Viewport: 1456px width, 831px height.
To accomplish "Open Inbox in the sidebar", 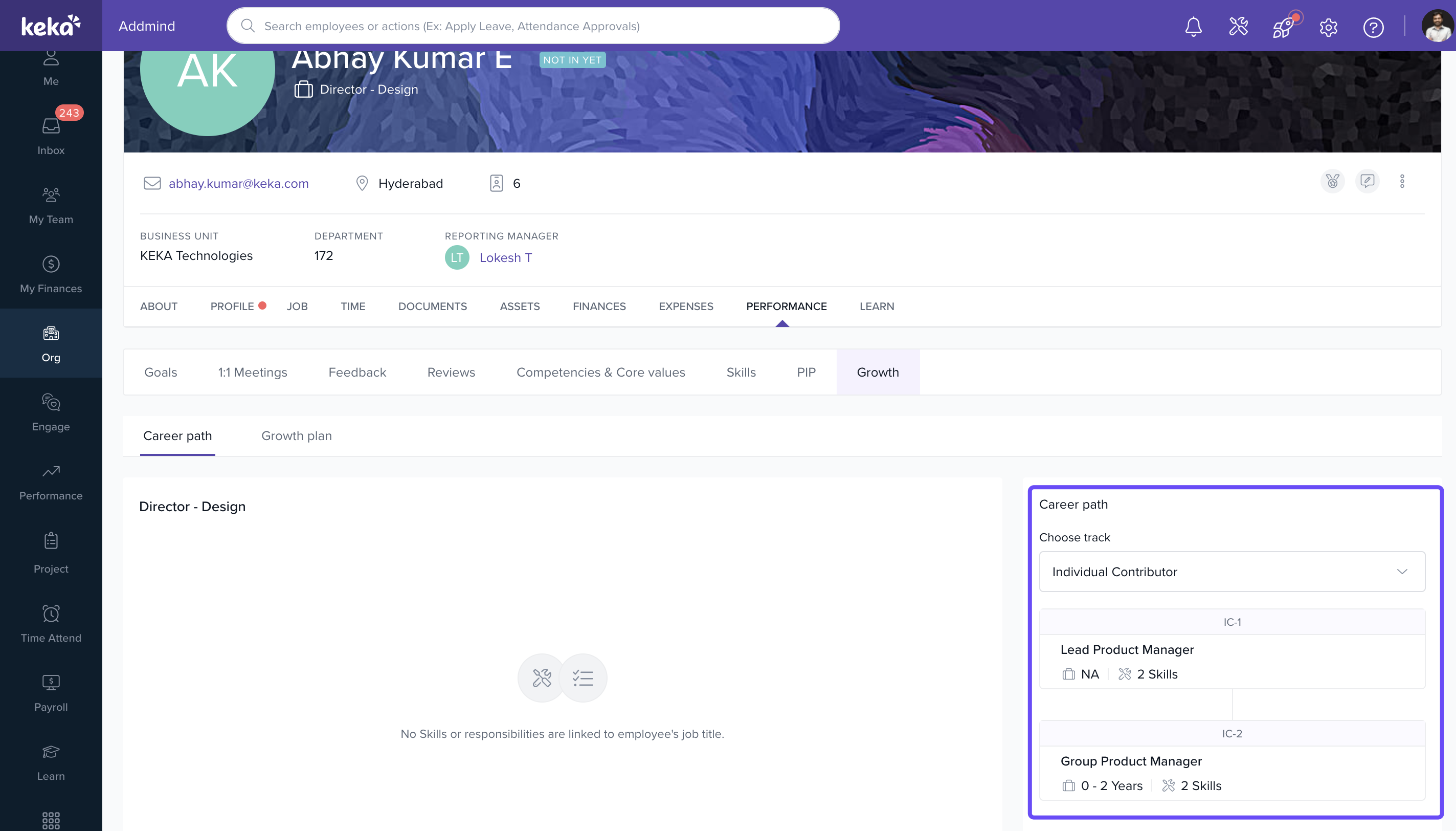I will (51, 136).
